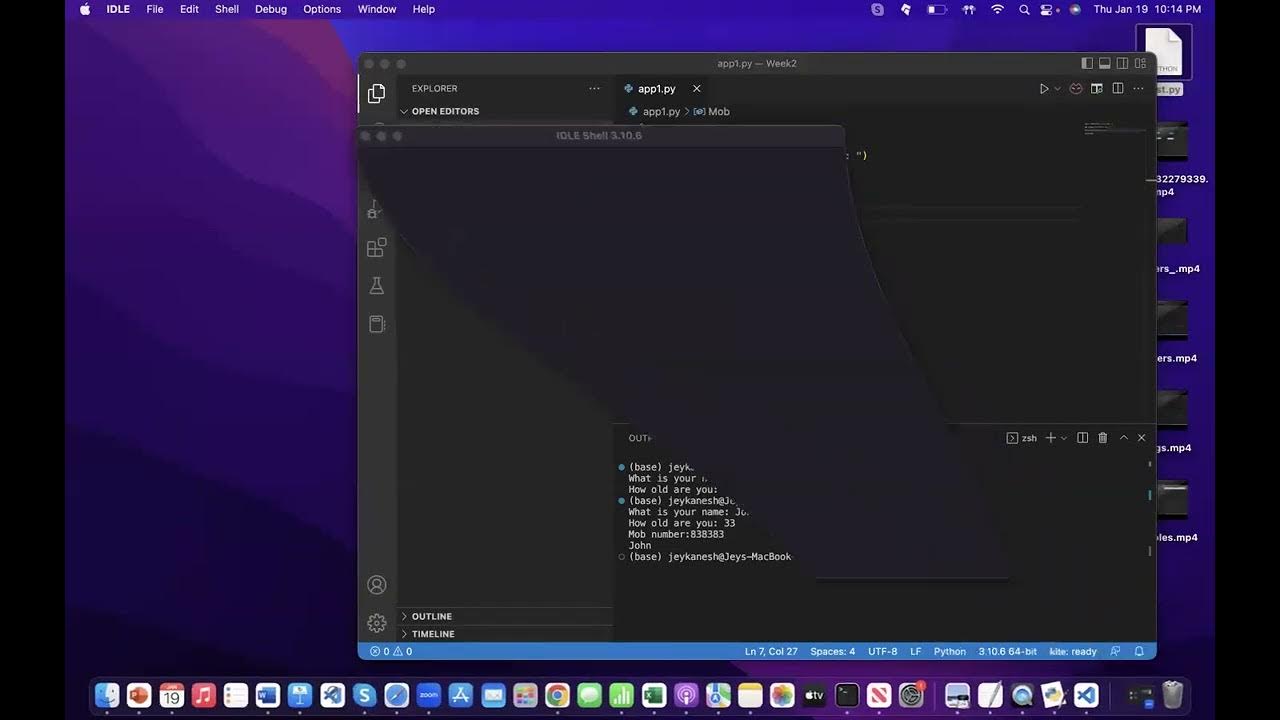
Task: Toggle the primary sidebar in VS Code
Action: tap(1087, 63)
